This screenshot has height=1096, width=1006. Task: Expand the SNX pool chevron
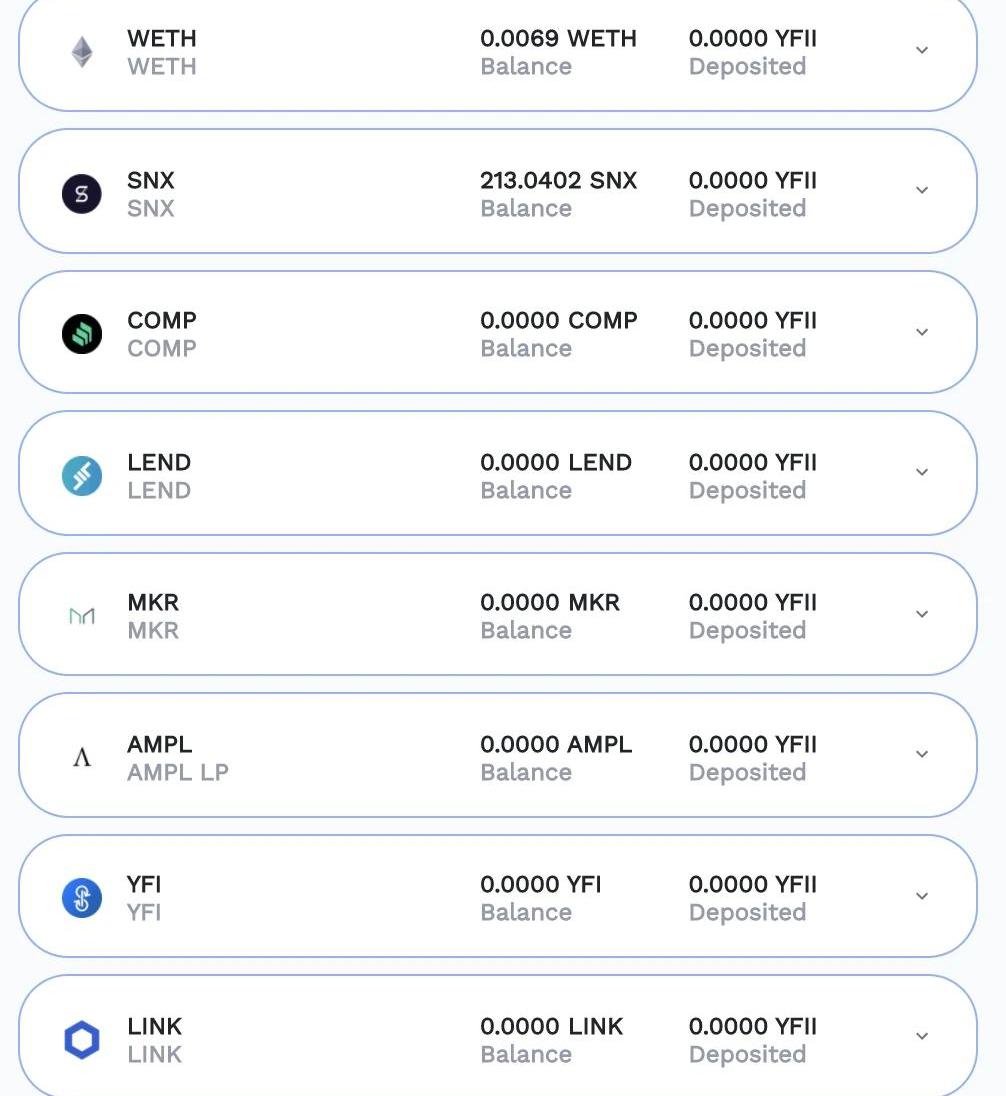[922, 190]
